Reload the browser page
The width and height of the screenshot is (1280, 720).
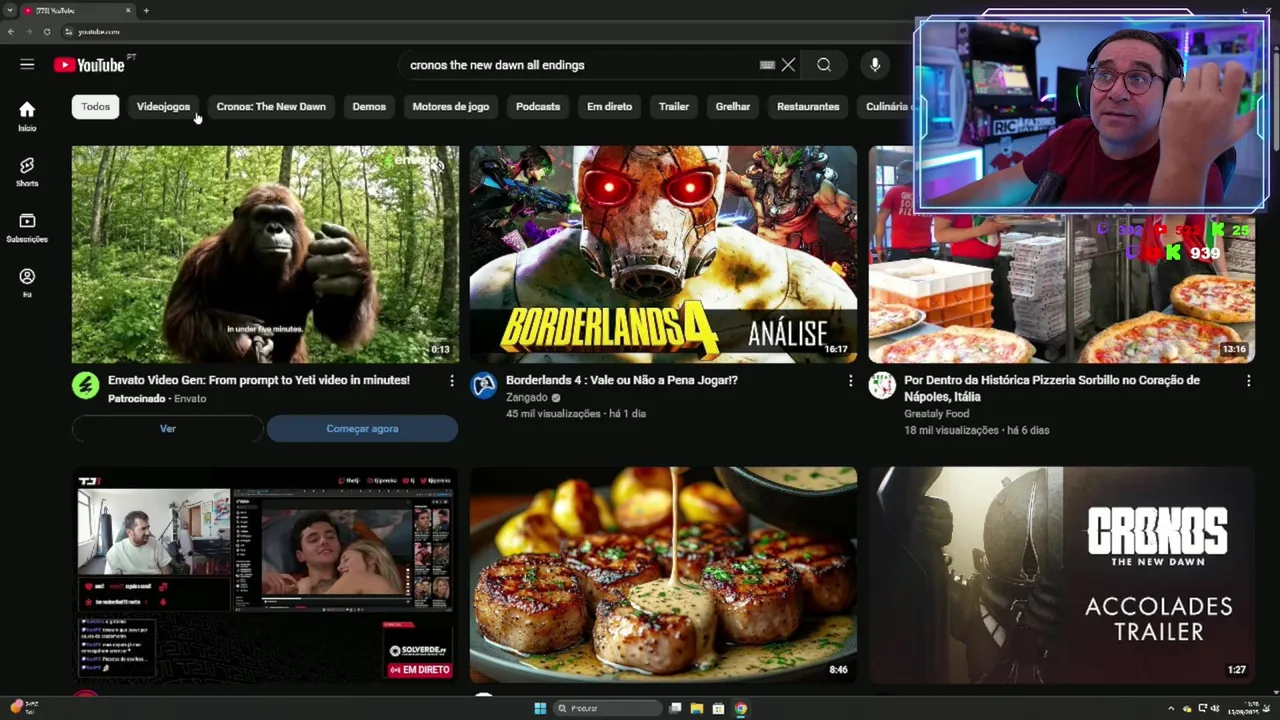pyautogui.click(x=46, y=32)
